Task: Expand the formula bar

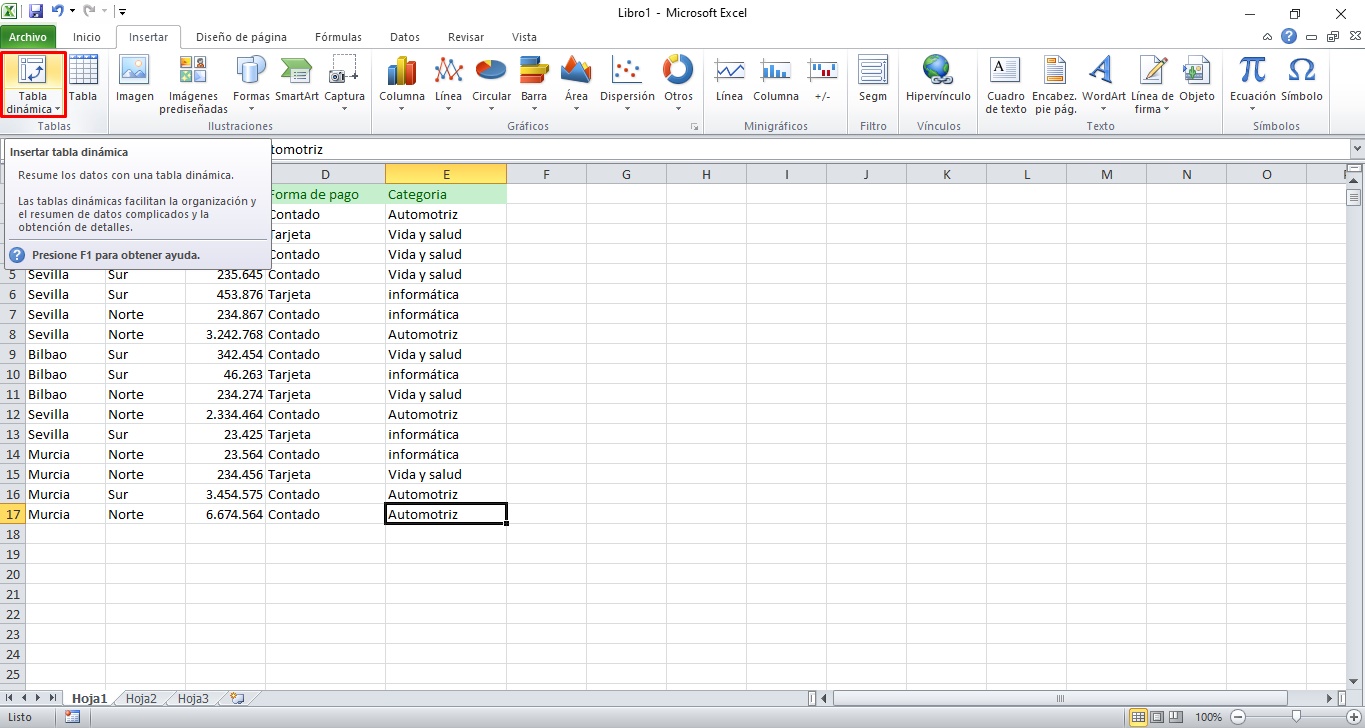Action: 1356,149
